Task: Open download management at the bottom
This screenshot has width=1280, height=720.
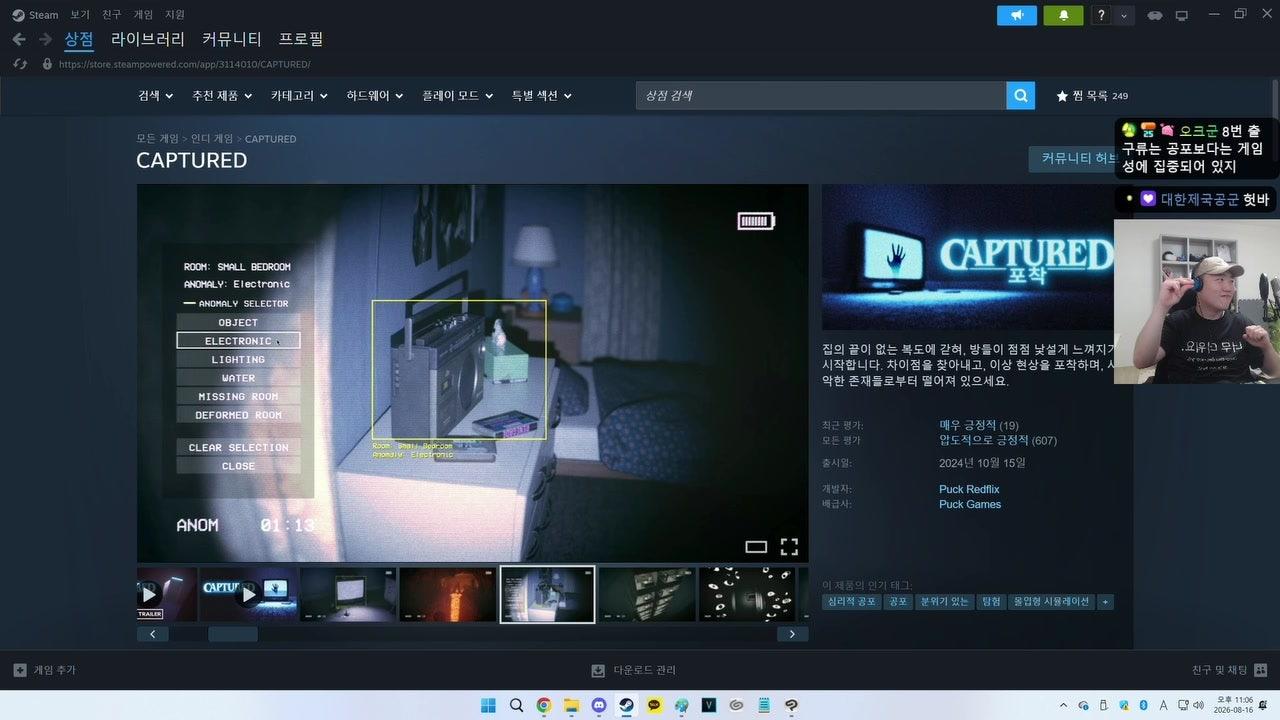Action: click(634, 670)
